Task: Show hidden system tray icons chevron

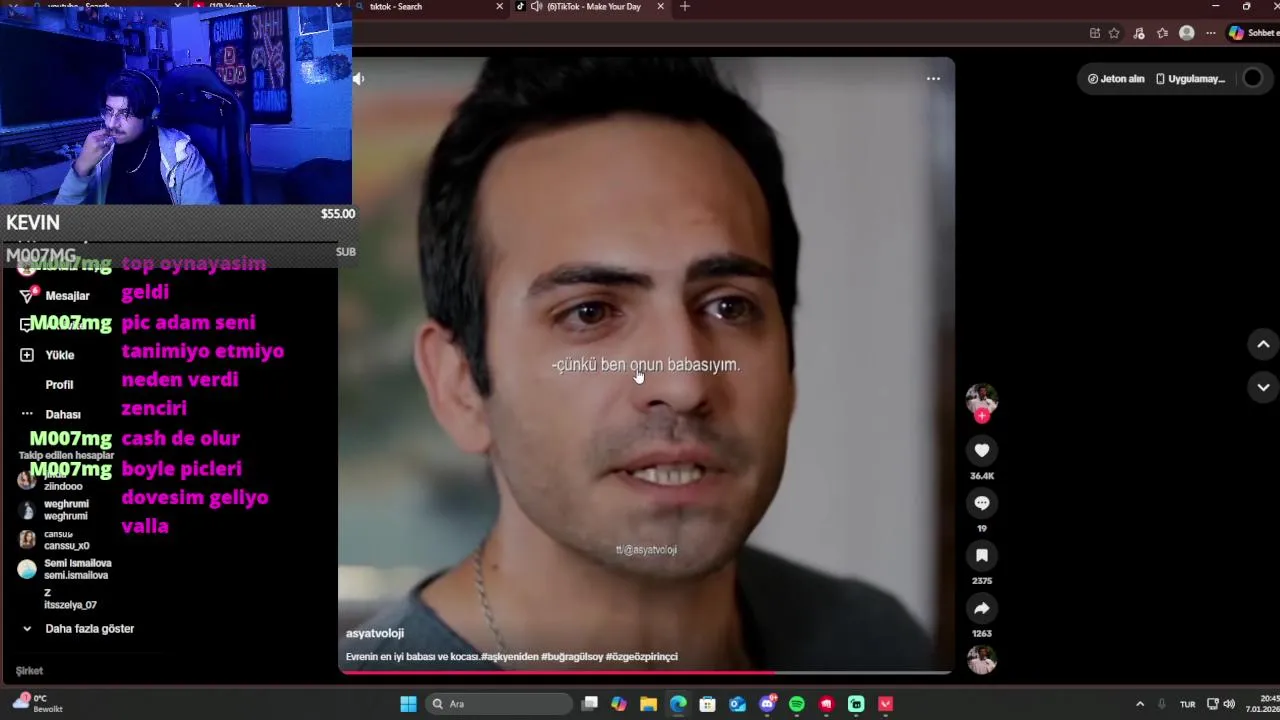Action: coord(1139,704)
